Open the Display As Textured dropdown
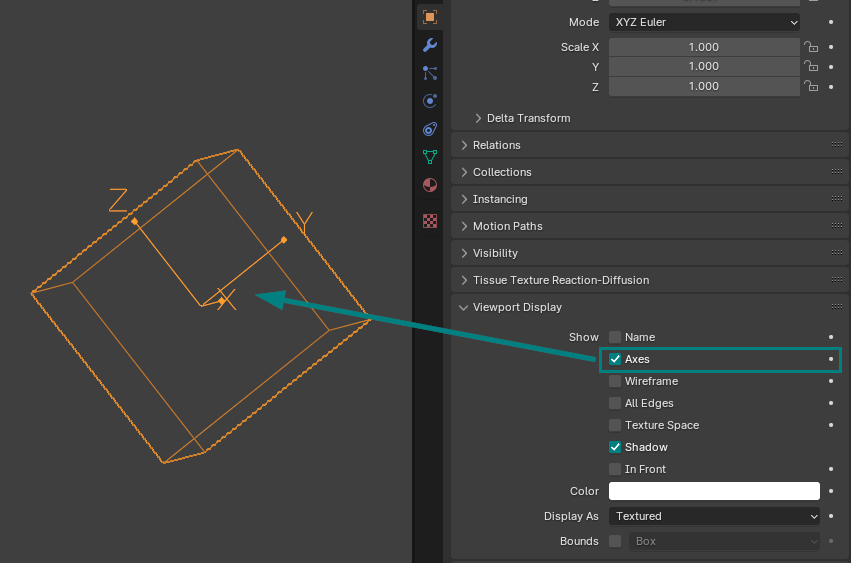The height and width of the screenshot is (563, 851). tap(714, 516)
